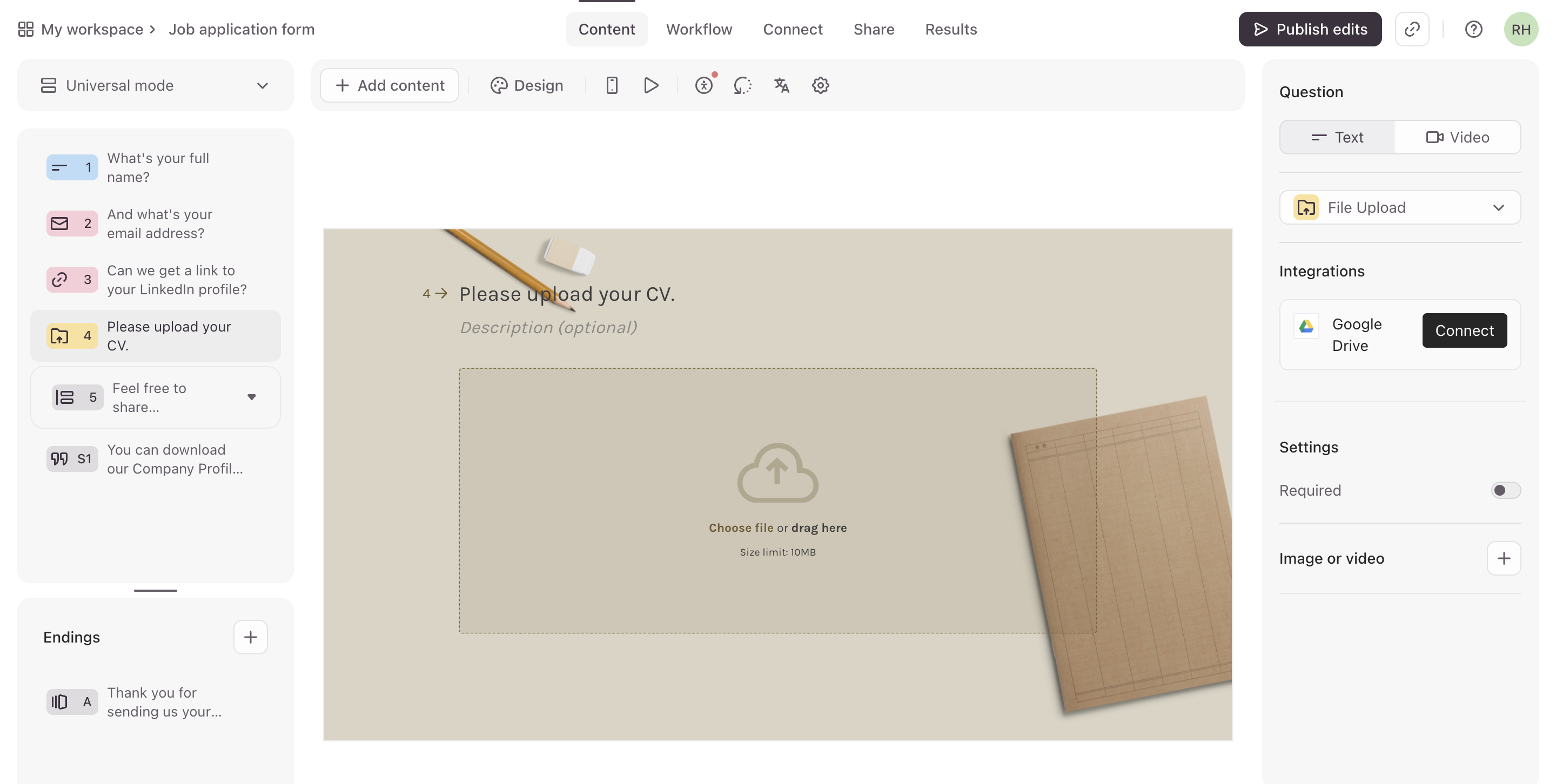Open the translate languages icon

pyautogui.click(x=782, y=85)
